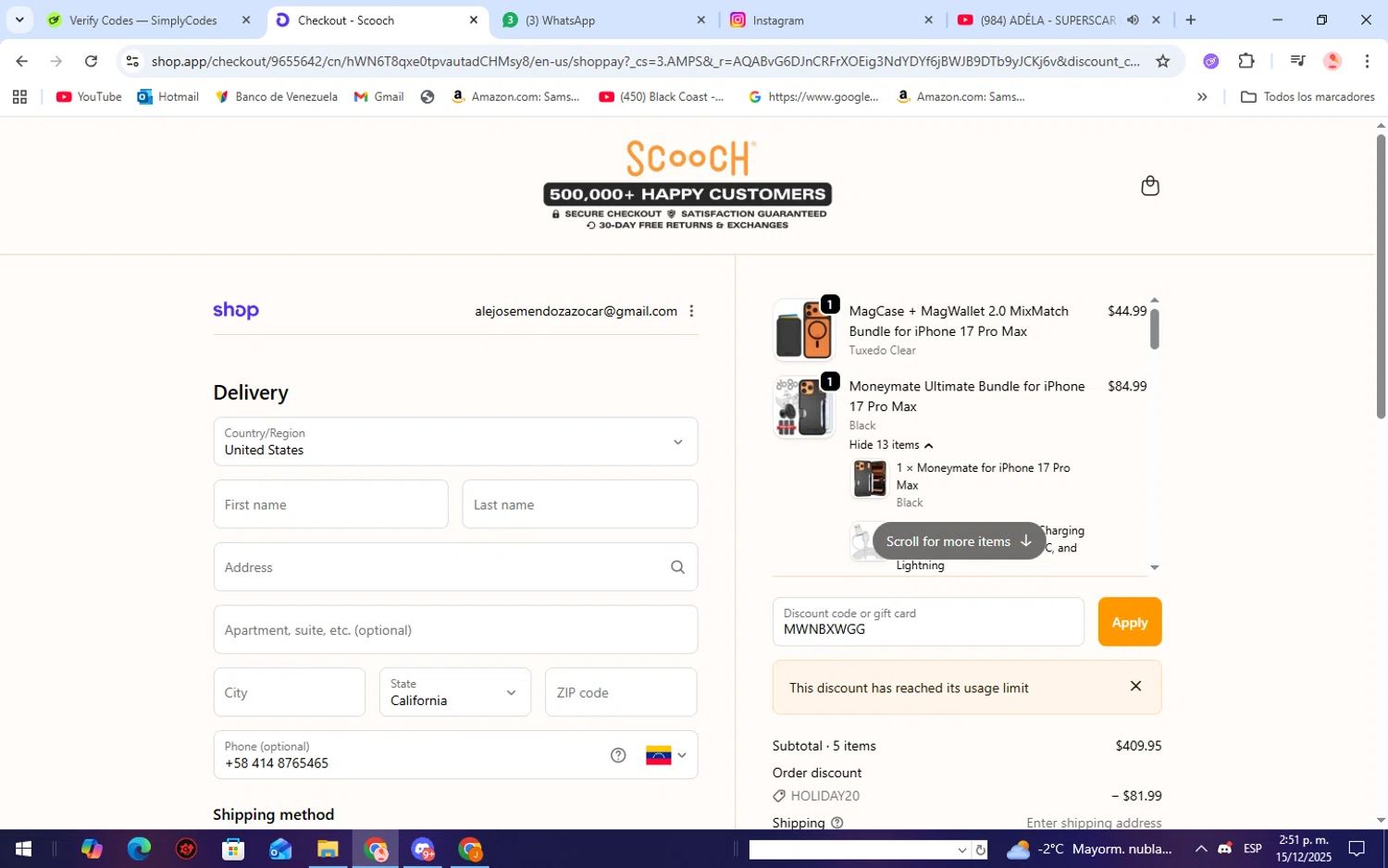
Task: Open tab search dropdown arrow
Action: [19, 19]
